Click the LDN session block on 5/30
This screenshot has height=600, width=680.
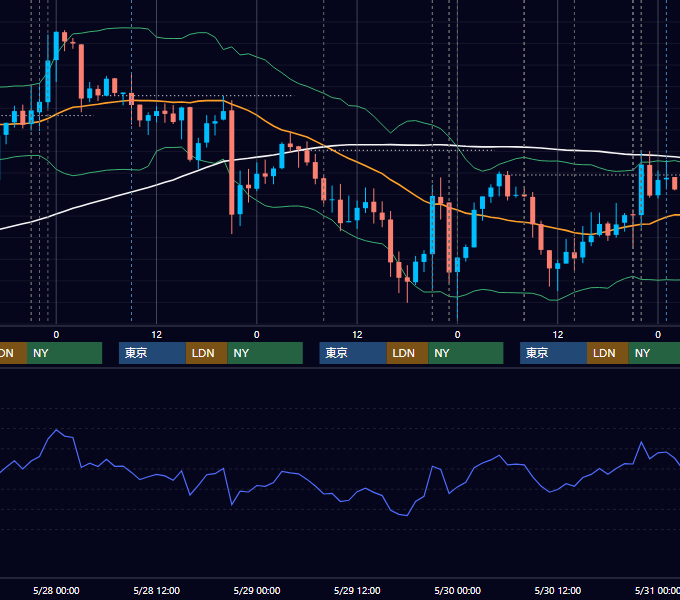pos(608,353)
